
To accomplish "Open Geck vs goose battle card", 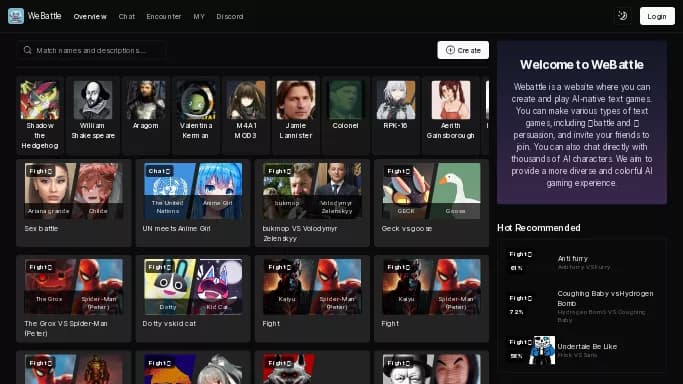I will click(431, 203).
